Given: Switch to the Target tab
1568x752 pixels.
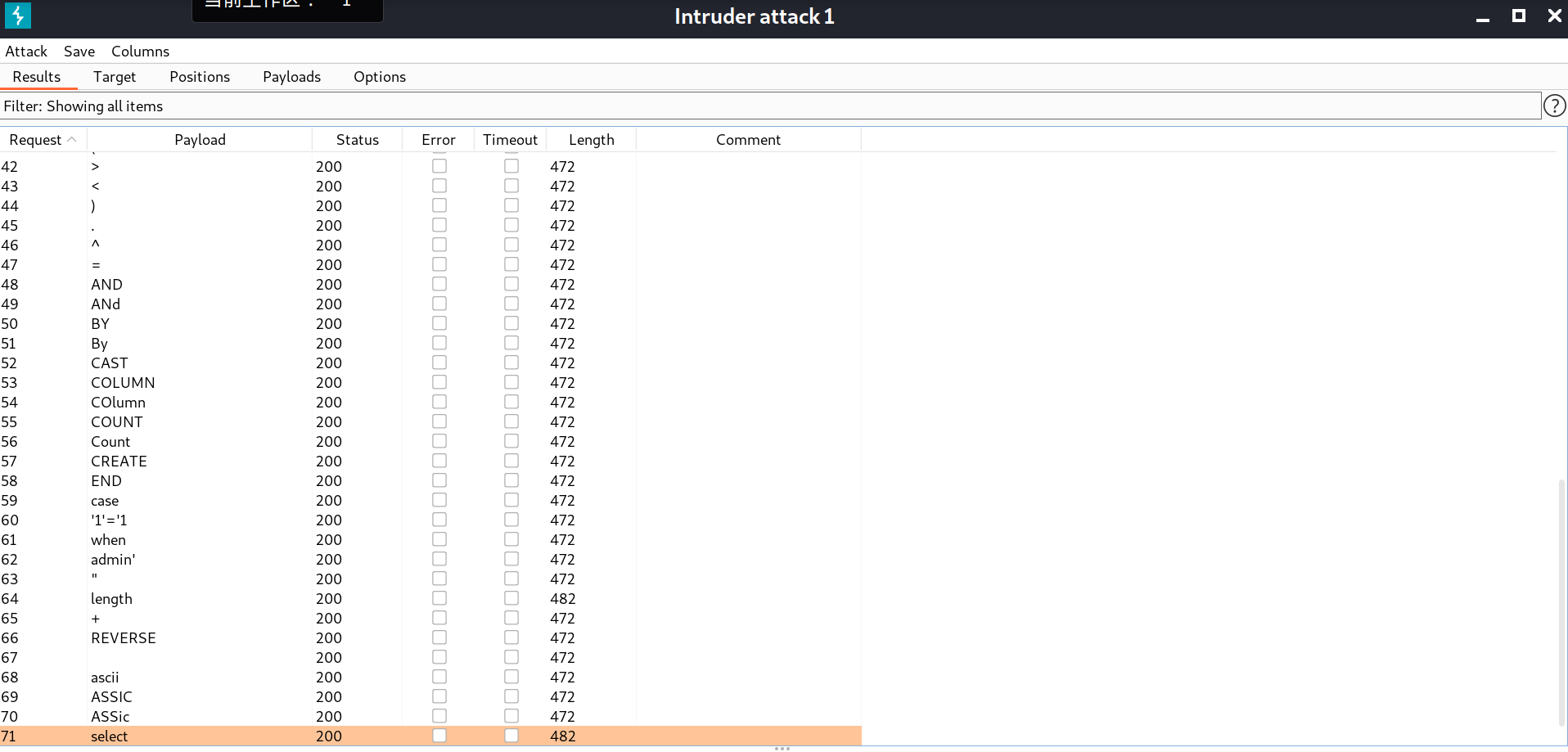Looking at the screenshot, I should (x=115, y=77).
